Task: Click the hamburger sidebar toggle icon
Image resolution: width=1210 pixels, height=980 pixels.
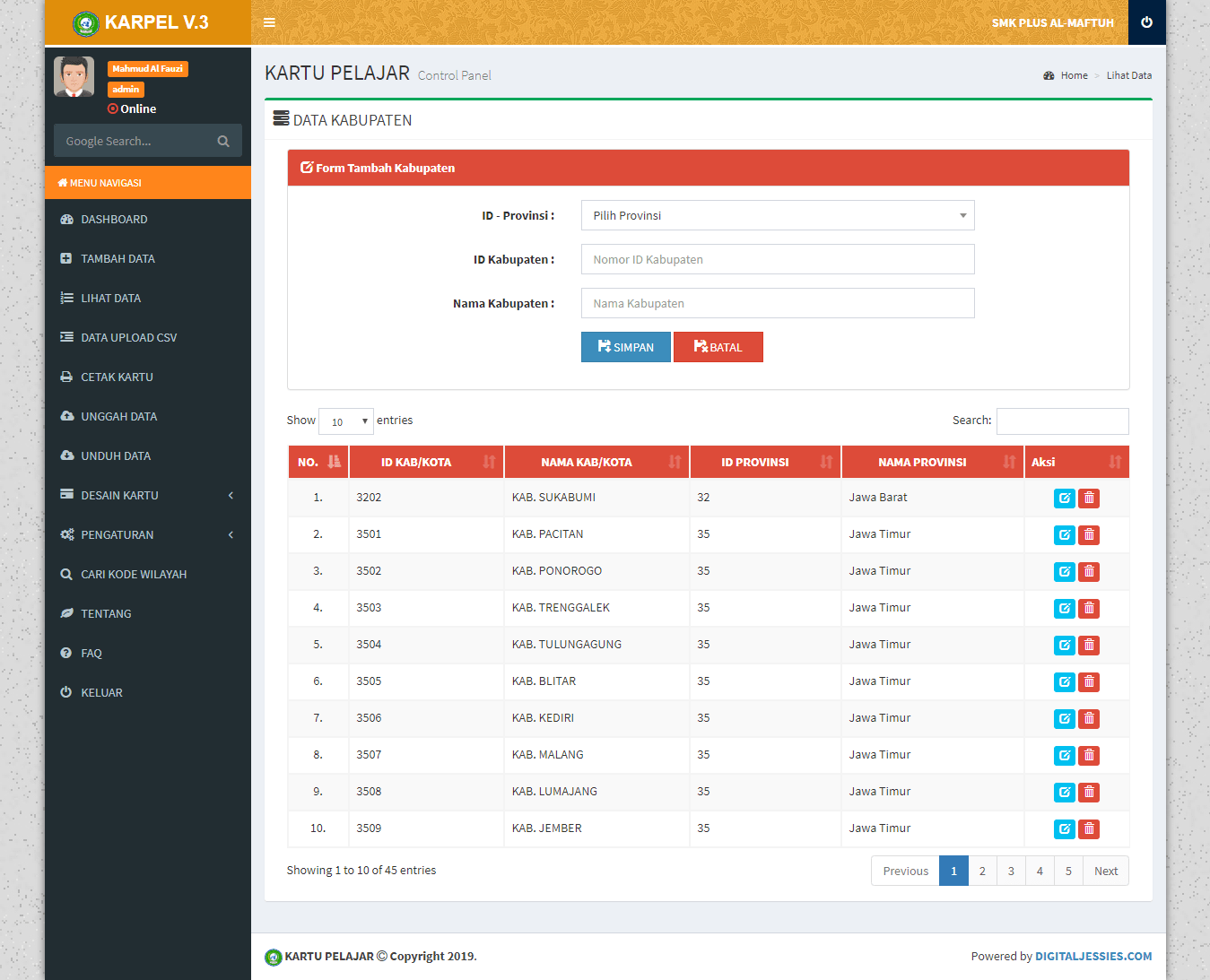Action: coord(269,22)
